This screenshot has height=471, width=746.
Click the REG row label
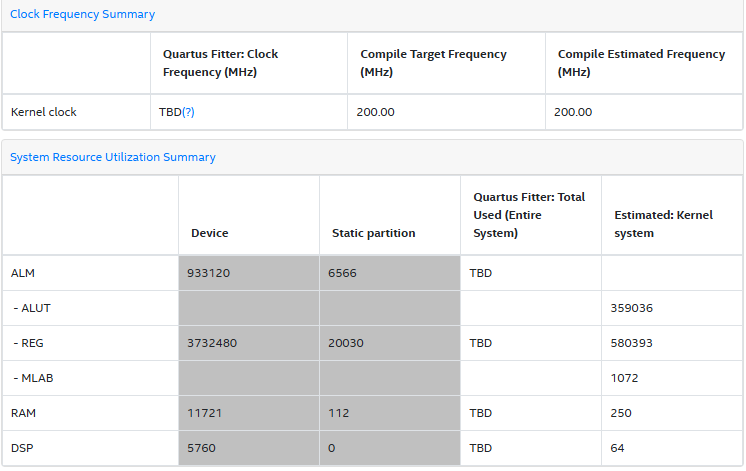point(30,343)
